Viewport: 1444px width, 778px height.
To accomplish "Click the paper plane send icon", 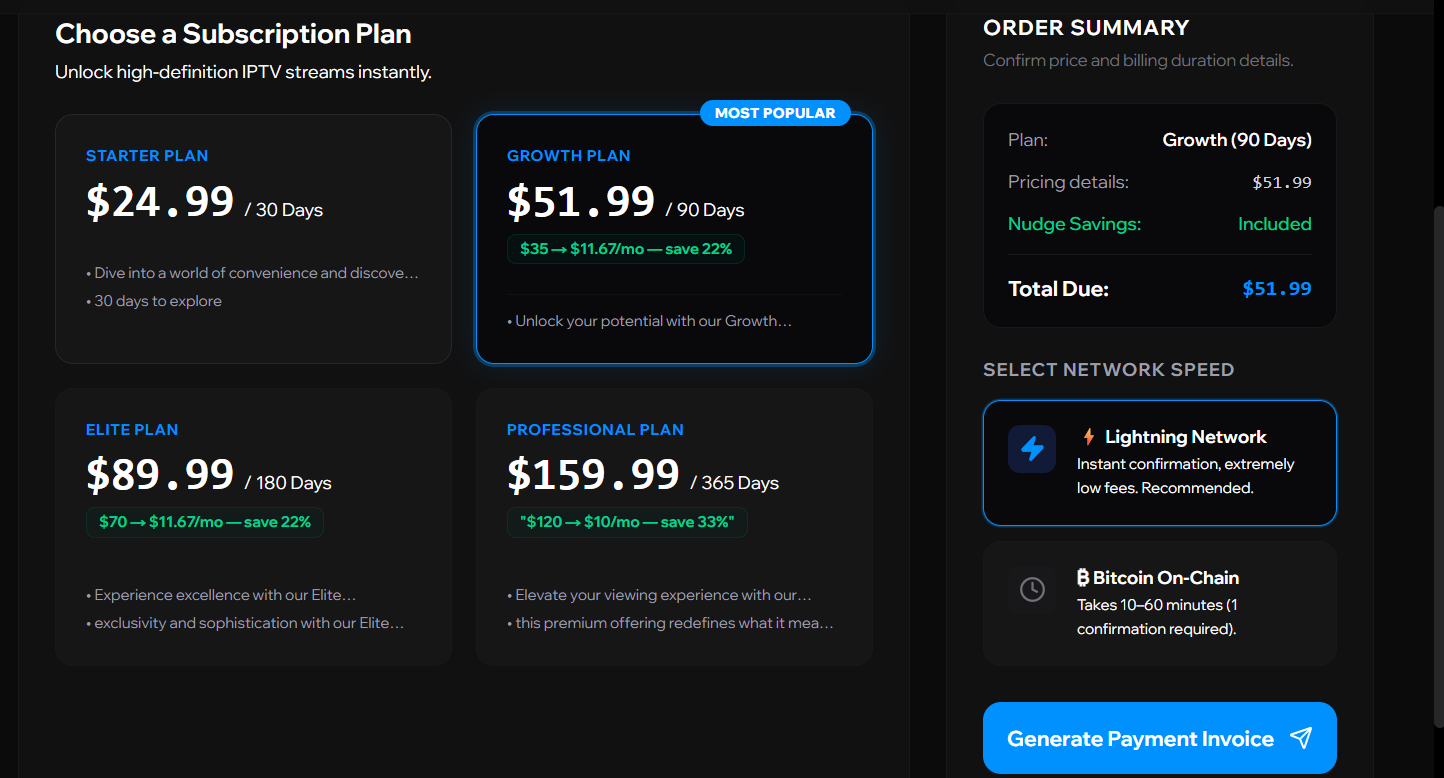I will (1301, 739).
